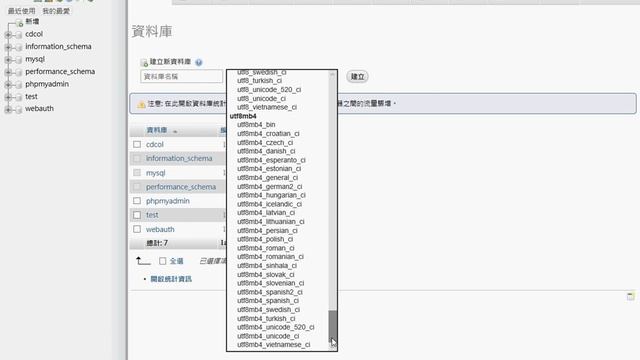Click the console icon at the page's right edge
Image resolution: width=640 pixels, height=360 pixels.
(631, 296)
